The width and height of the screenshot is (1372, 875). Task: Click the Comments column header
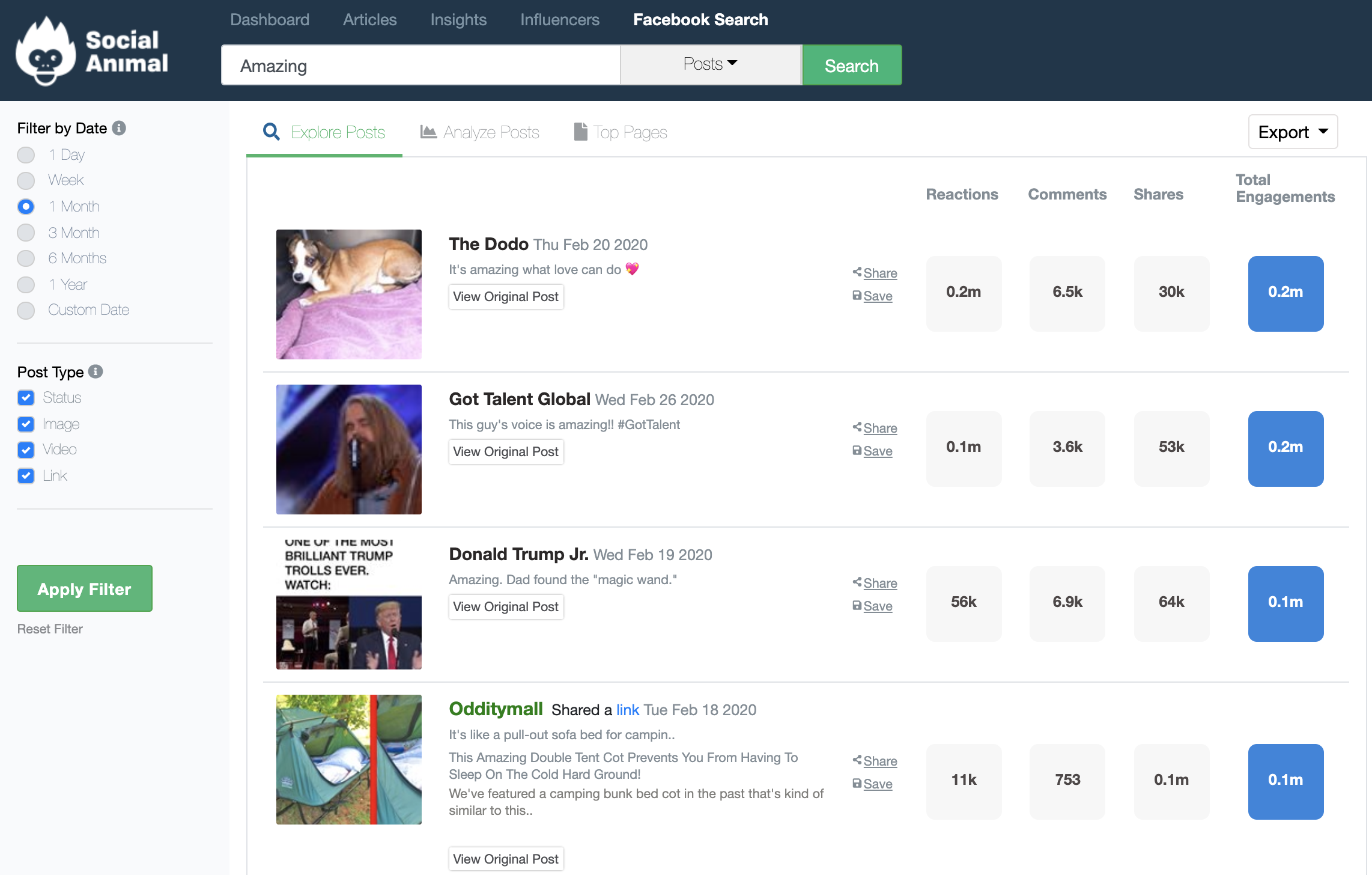tap(1067, 194)
